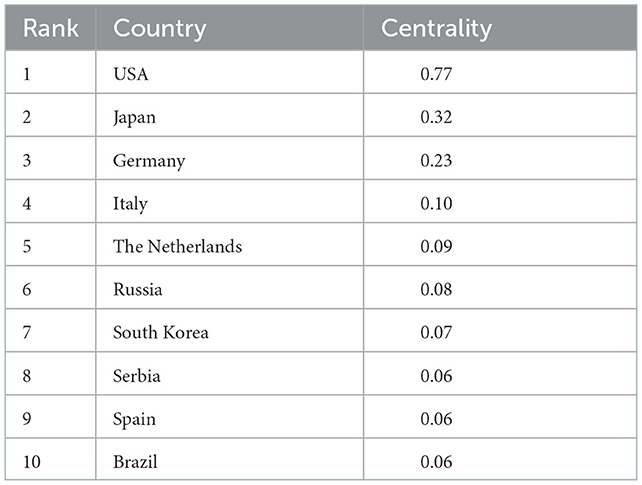The height and width of the screenshot is (485, 642).
Task: Select the Spain country cell
Action: (x=134, y=419)
